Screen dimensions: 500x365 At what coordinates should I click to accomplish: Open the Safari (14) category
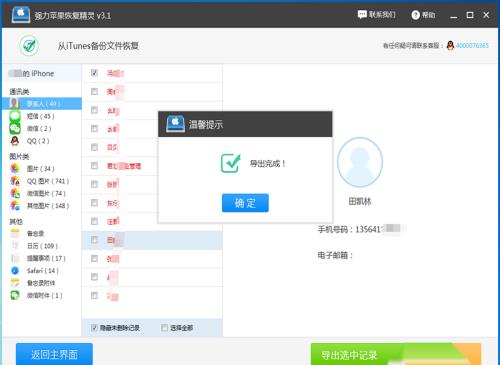[x=42, y=271]
